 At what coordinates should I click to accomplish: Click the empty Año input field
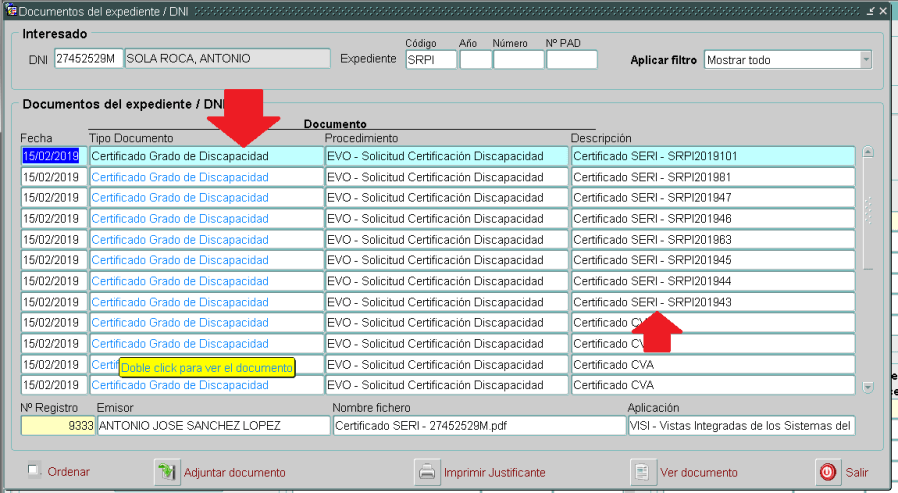(475, 60)
